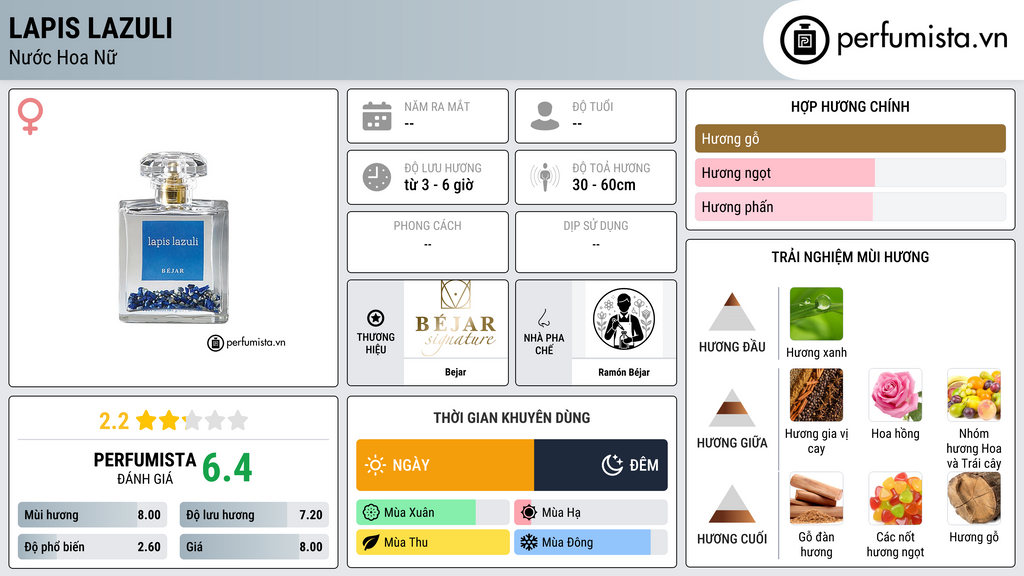The height and width of the screenshot is (576, 1024).
Task: Click the LAPIS LAZULI title
Action: [x=91, y=28]
